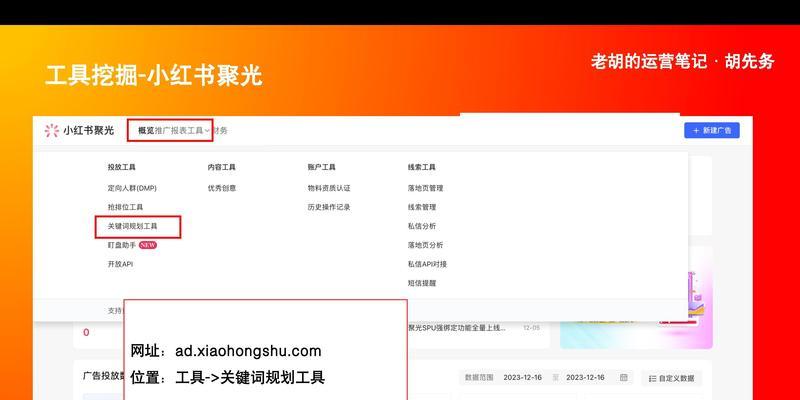This screenshot has height=400, width=800.
Task: Click the 小红书聚光 logo icon
Action: pyautogui.click(x=52, y=131)
